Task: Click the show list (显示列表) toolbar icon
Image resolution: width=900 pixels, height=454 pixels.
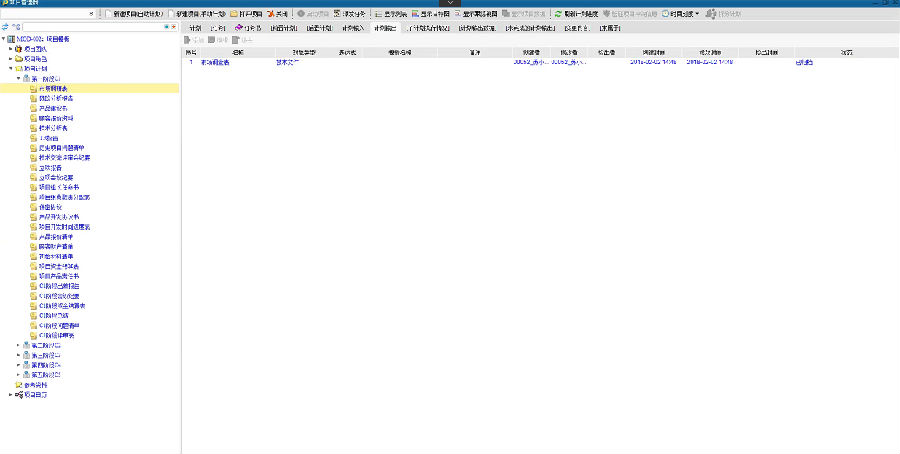Action: point(378,13)
